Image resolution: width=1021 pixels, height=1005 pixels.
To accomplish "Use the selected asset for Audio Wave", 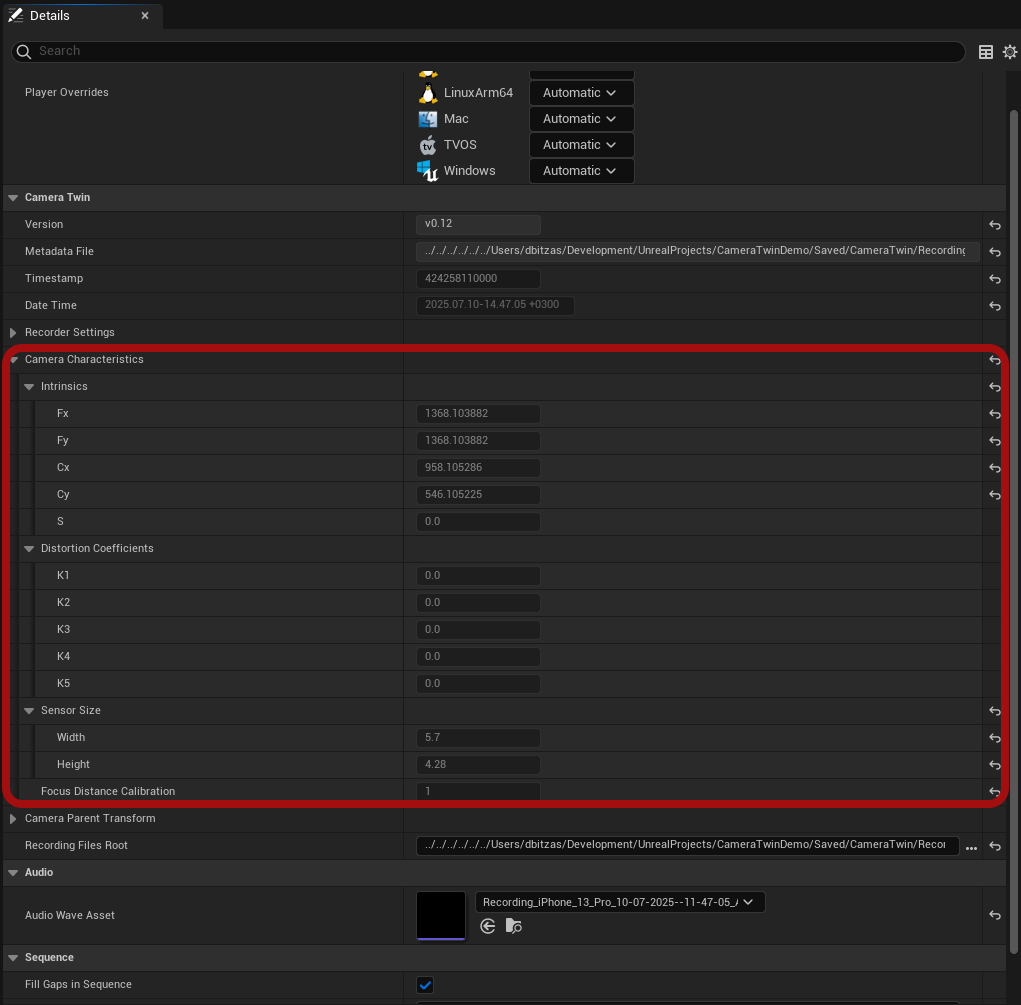I will point(488,926).
